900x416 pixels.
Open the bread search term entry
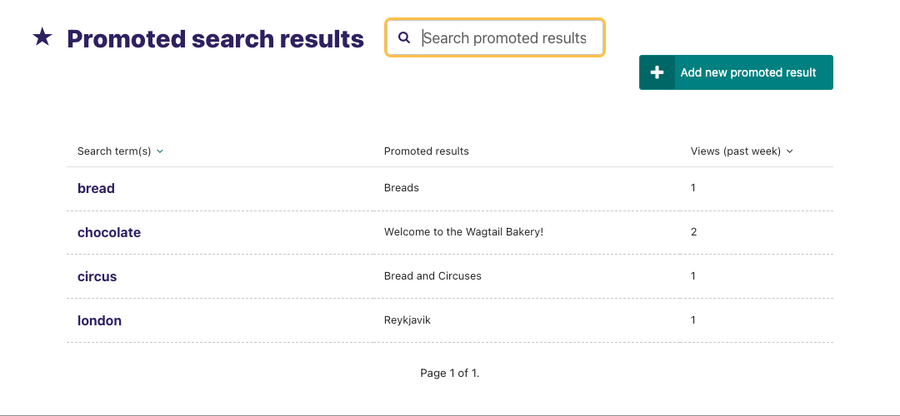[x=96, y=188]
